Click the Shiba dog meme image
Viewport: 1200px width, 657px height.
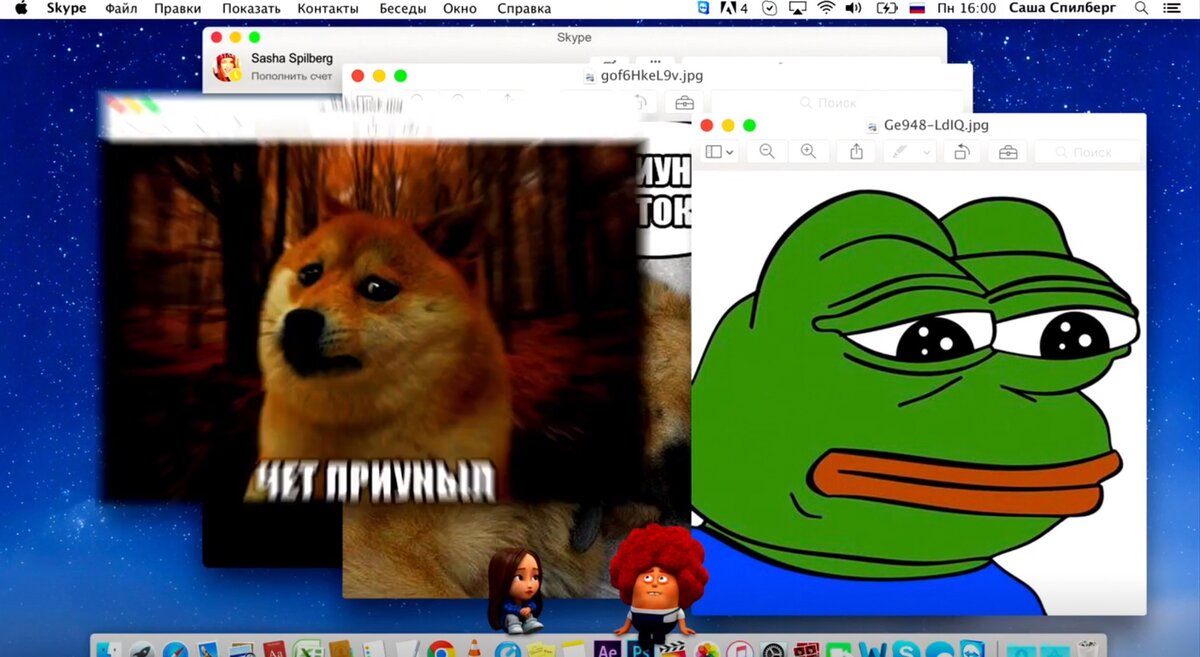click(x=372, y=320)
